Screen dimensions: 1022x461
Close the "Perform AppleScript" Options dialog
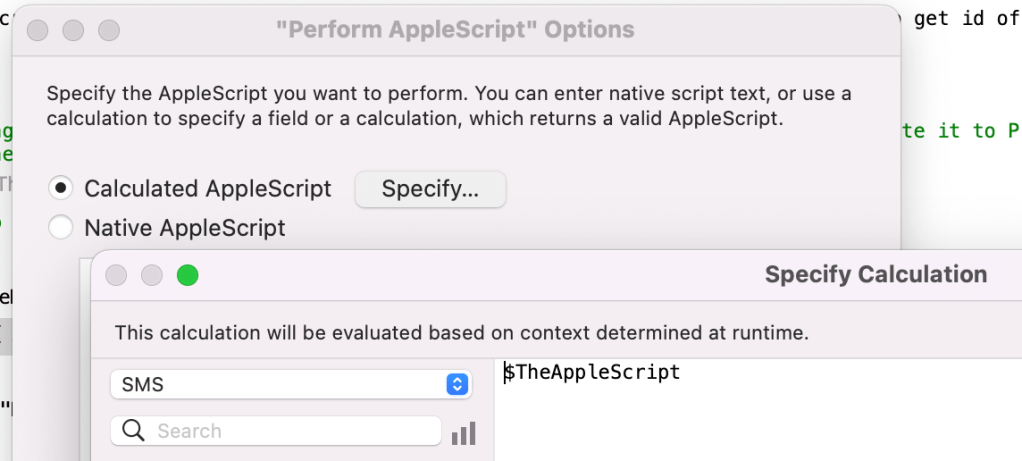click(37, 30)
